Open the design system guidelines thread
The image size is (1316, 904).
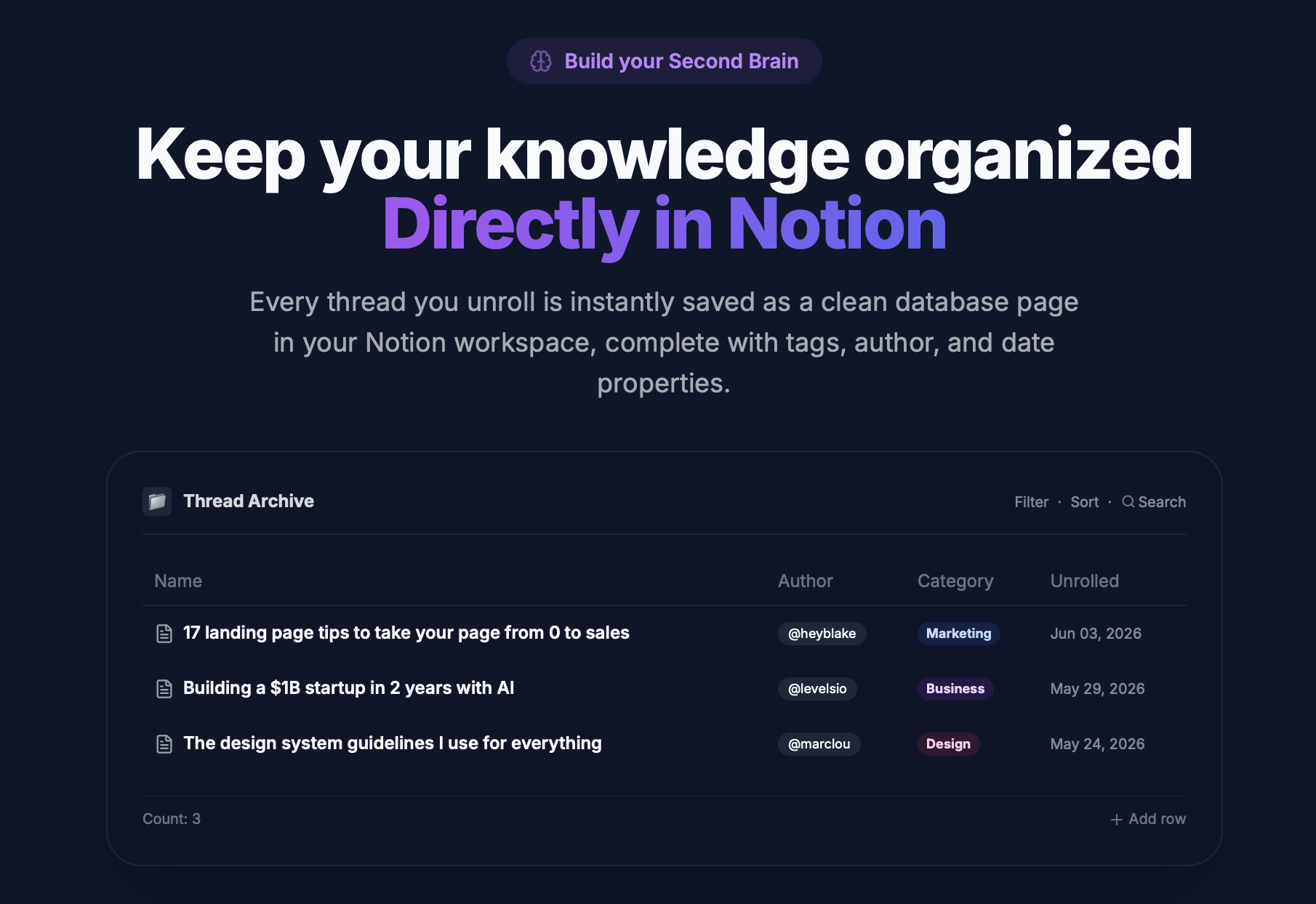[392, 743]
